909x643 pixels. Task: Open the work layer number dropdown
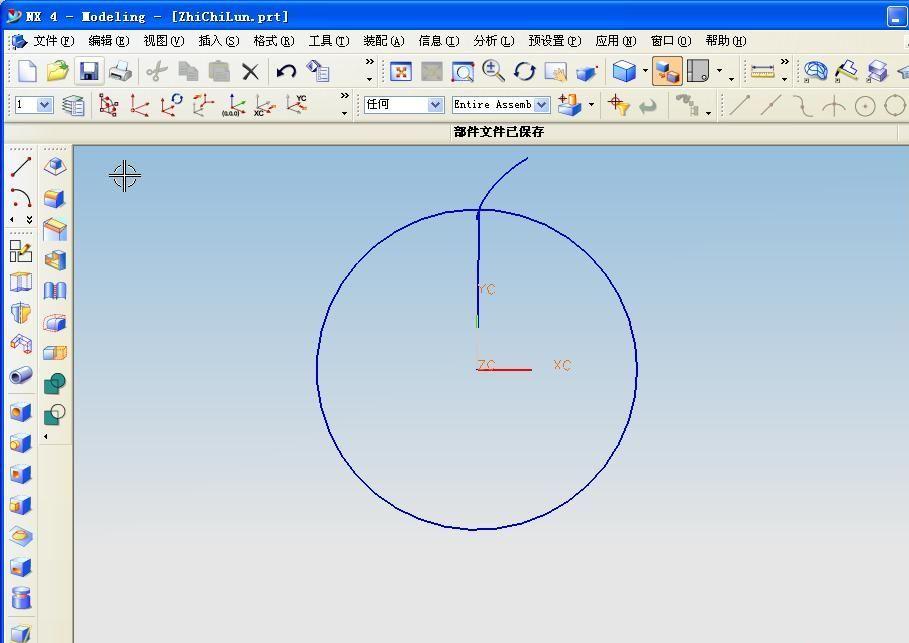pyautogui.click(x=35, y=105)
